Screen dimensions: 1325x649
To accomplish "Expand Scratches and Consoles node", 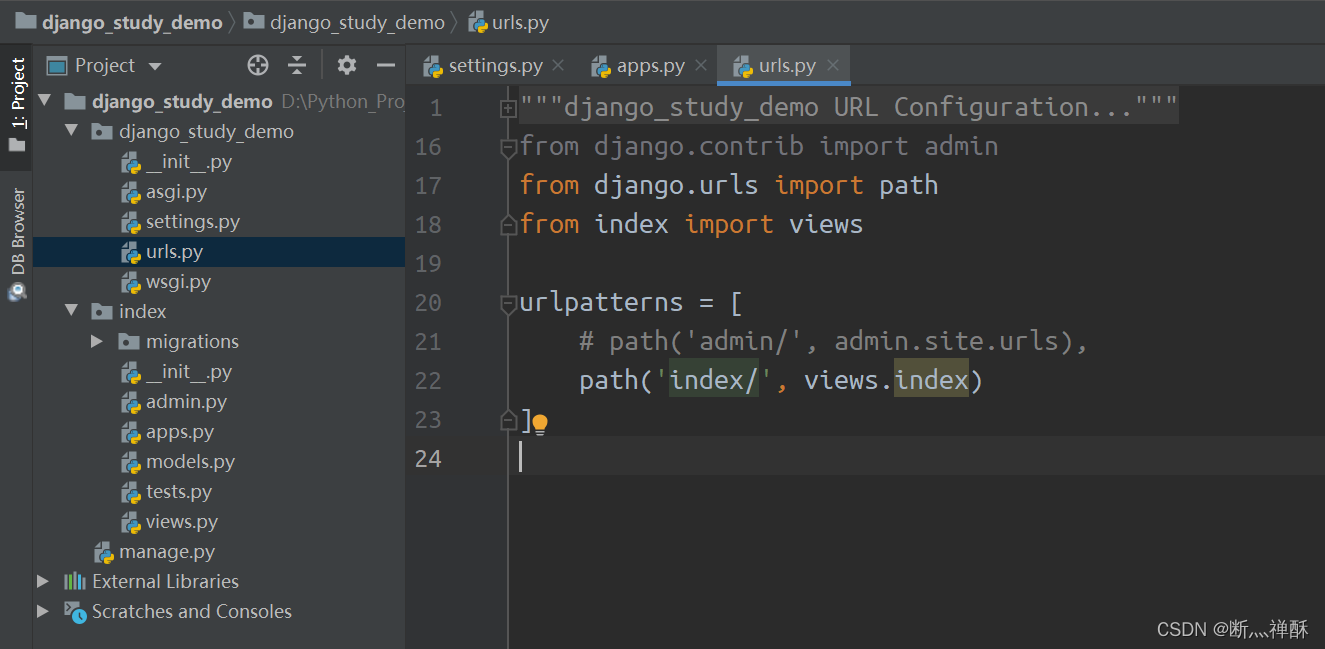I will click(x=43, y=611).
